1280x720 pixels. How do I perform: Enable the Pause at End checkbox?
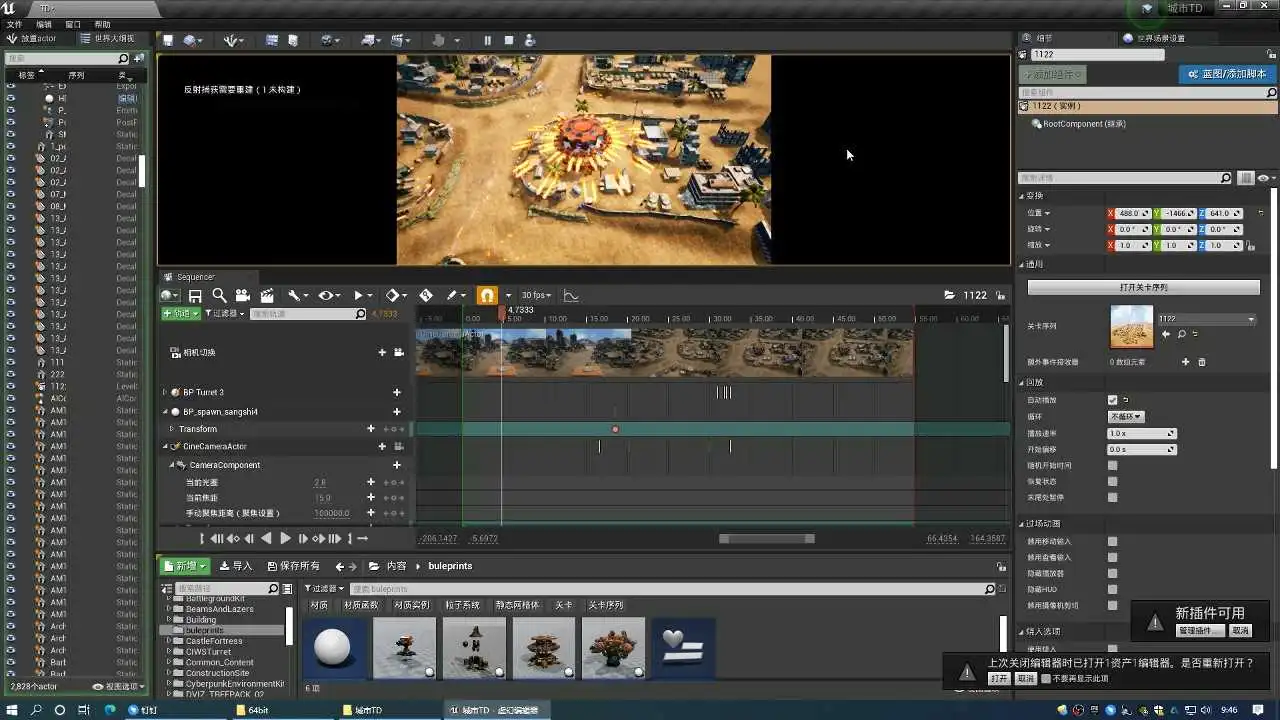(1112, 497)
